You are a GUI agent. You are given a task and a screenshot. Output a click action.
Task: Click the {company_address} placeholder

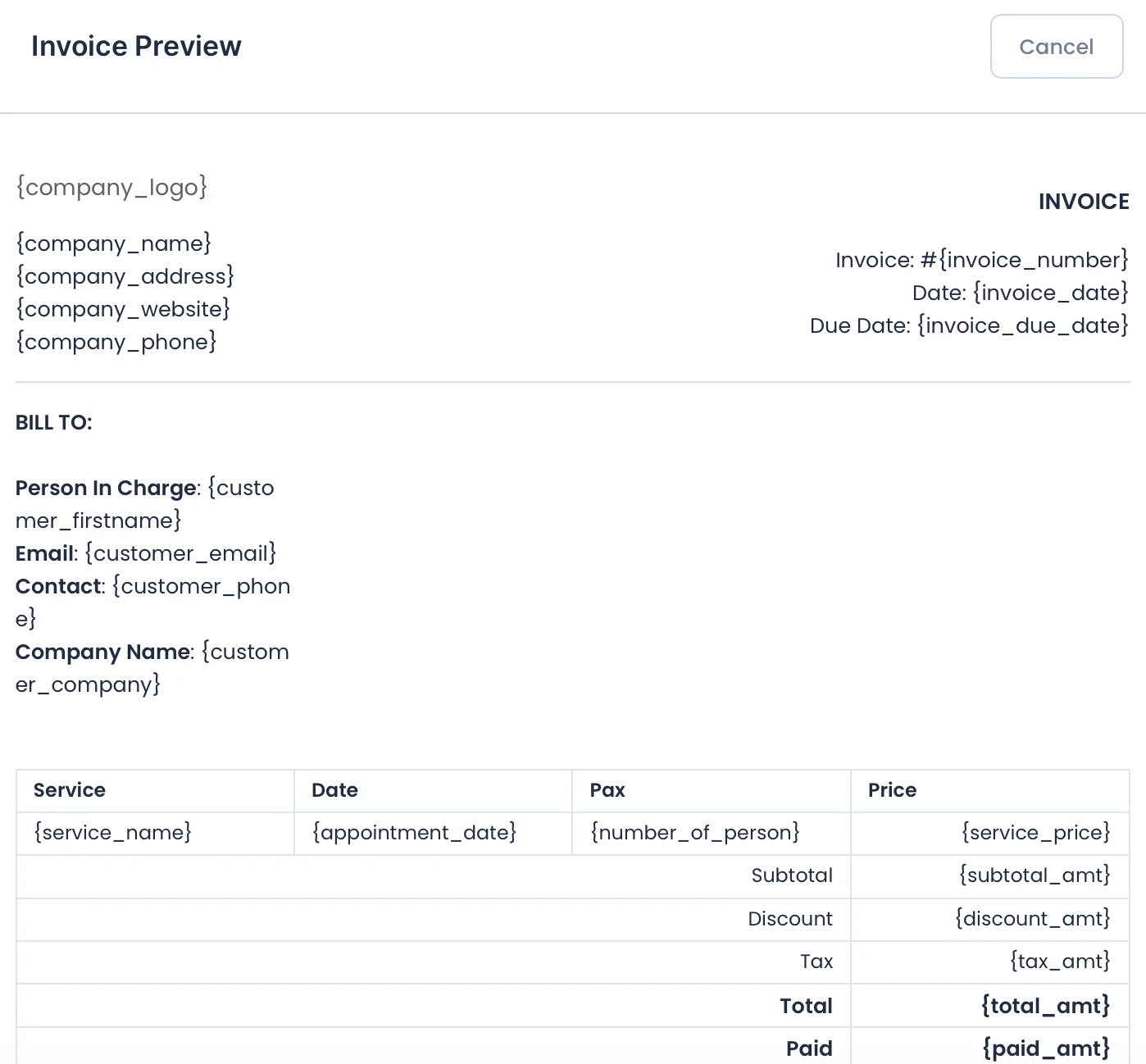tap(125, 276)
